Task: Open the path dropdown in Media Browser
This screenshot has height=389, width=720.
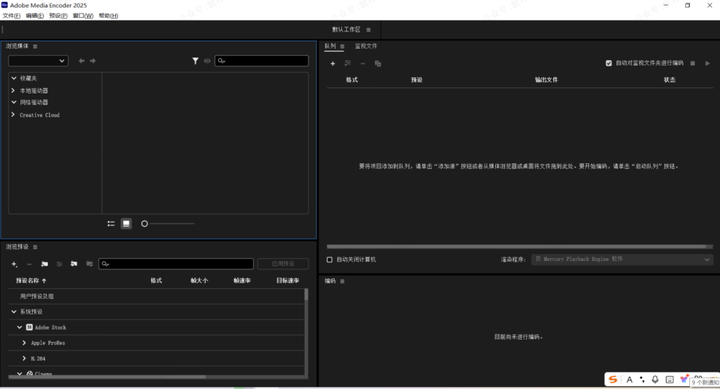Action: 38,61
